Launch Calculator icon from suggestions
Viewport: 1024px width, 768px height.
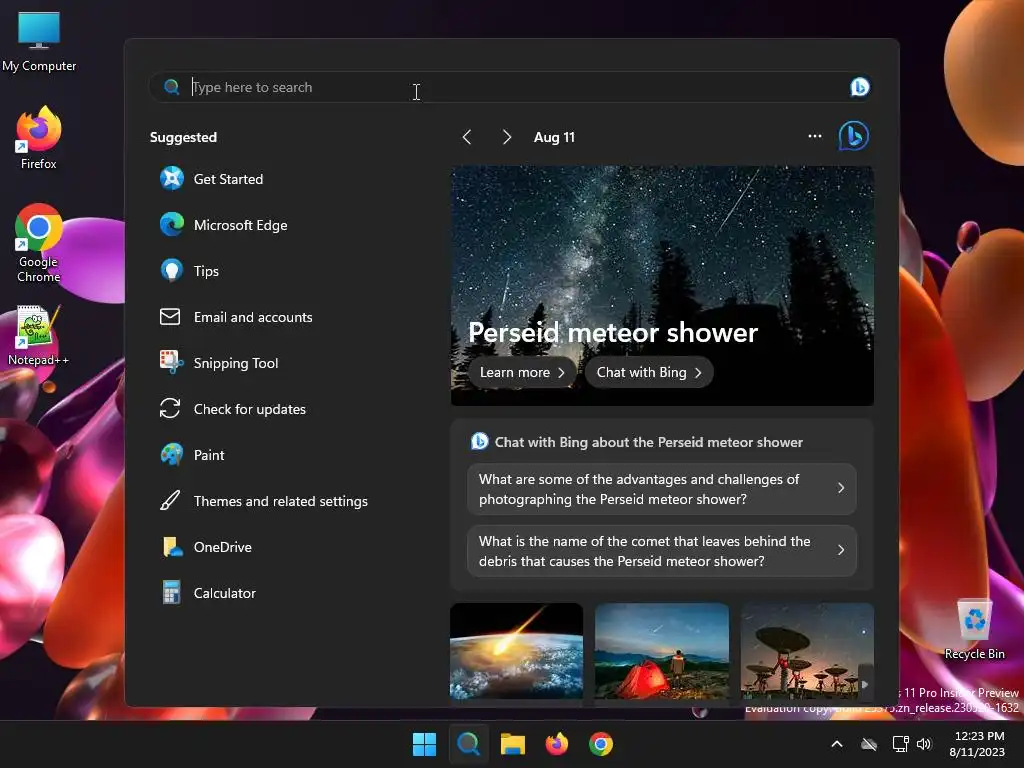pos(171,592)
